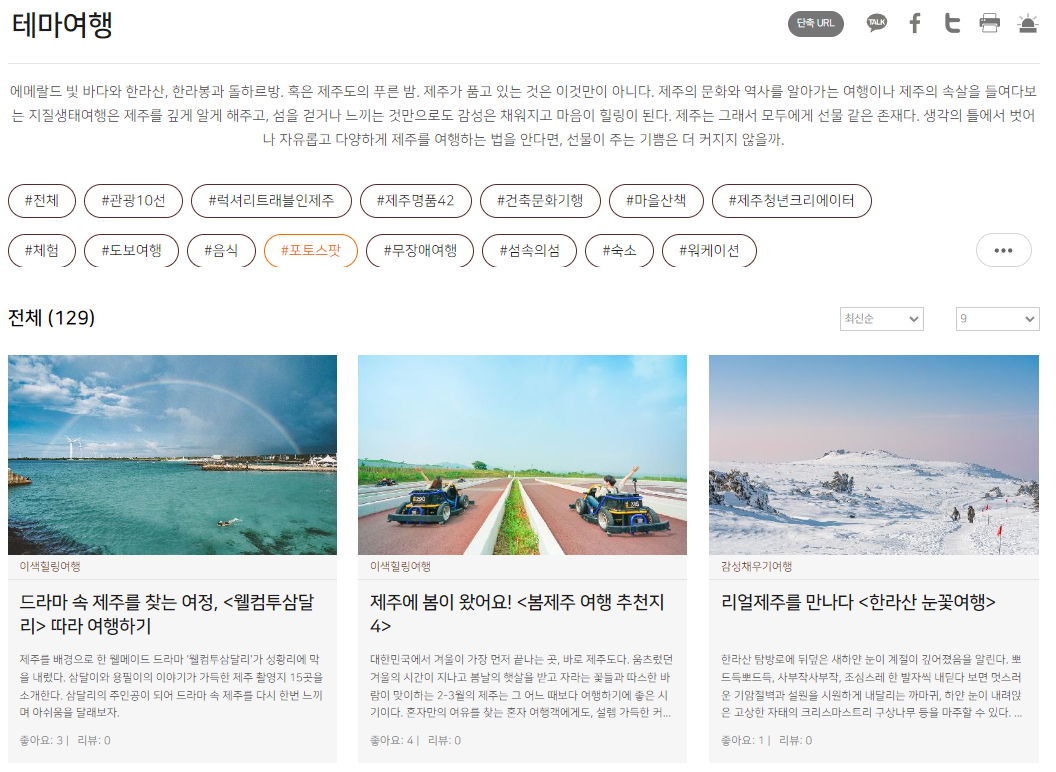
Task: Share this page on Facebook
Action: pyautogui.click(x=914, y=23)
